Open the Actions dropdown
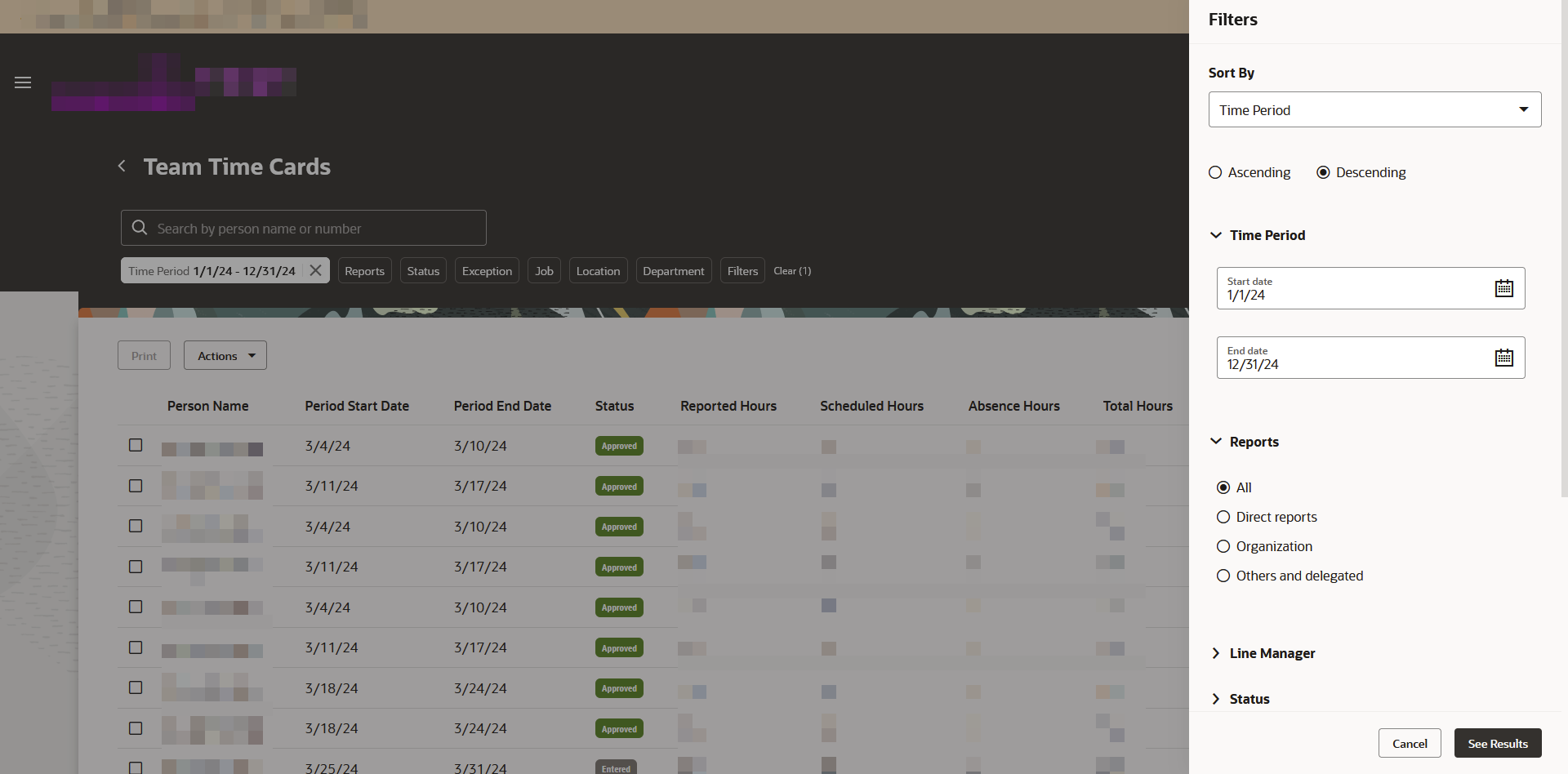Viewport: 1568px width, 774px height. [225, 355]
